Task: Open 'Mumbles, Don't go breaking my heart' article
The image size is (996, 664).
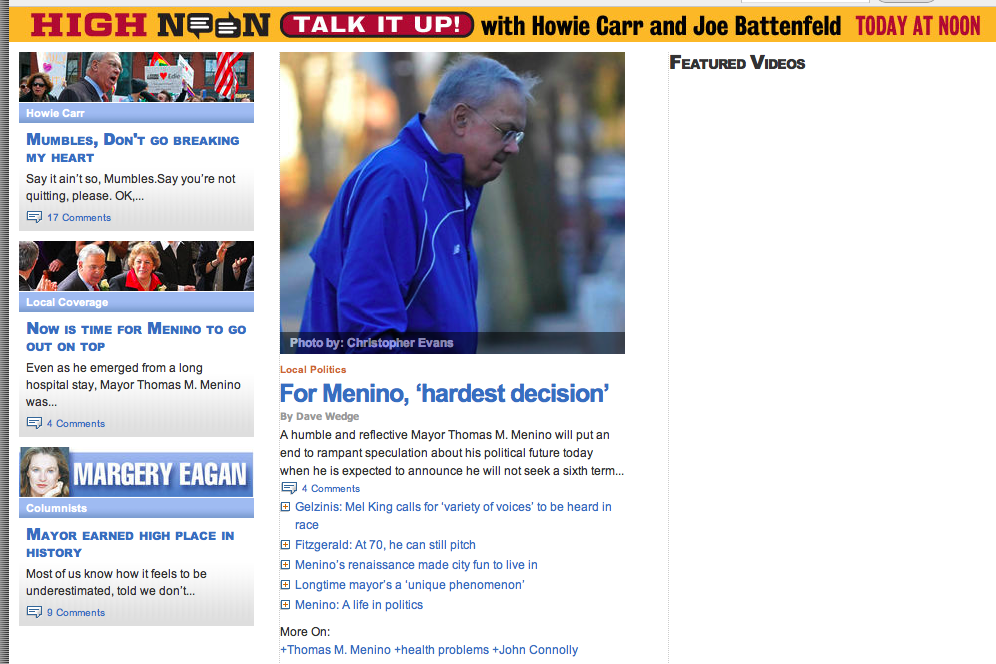Action: tap(132, 148)
